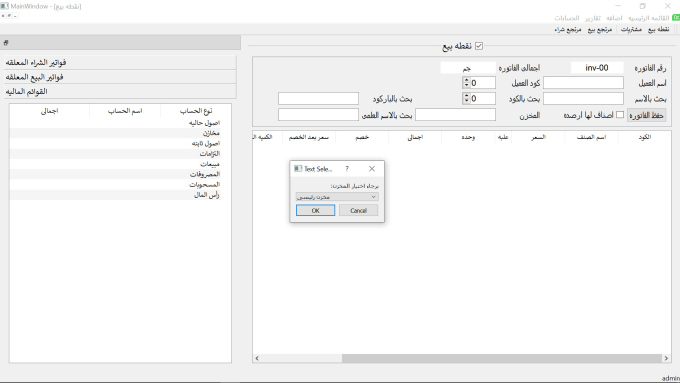
Task: Click the سعر بعد الخصم column header
Action: (309, 137)
